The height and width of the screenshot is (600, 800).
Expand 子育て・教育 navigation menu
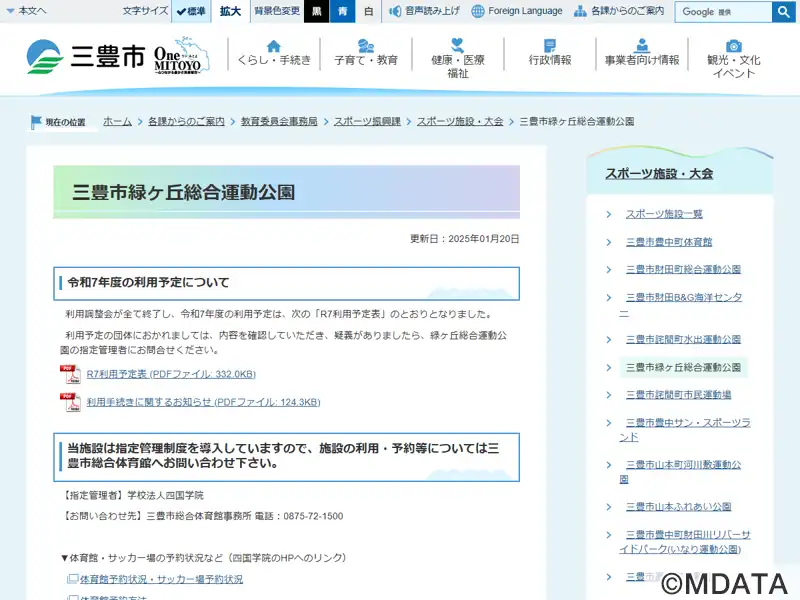pyautogui.click(x=366, y=54)
